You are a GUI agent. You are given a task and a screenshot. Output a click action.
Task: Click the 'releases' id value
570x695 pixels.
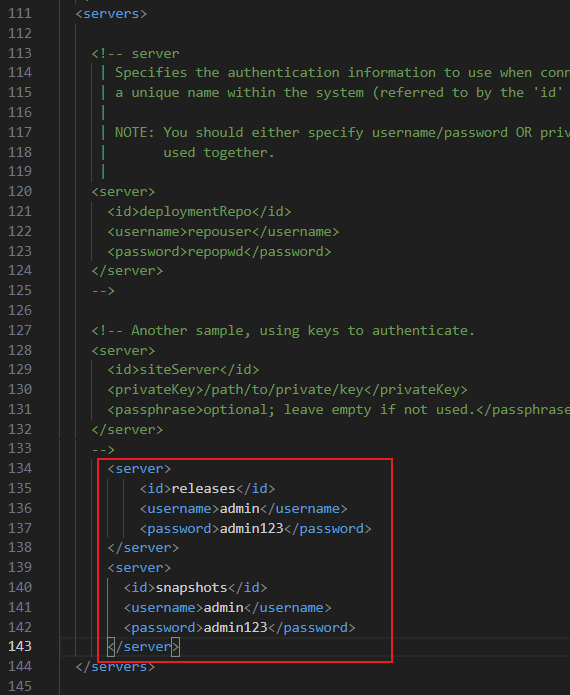[x=203, y=489]
